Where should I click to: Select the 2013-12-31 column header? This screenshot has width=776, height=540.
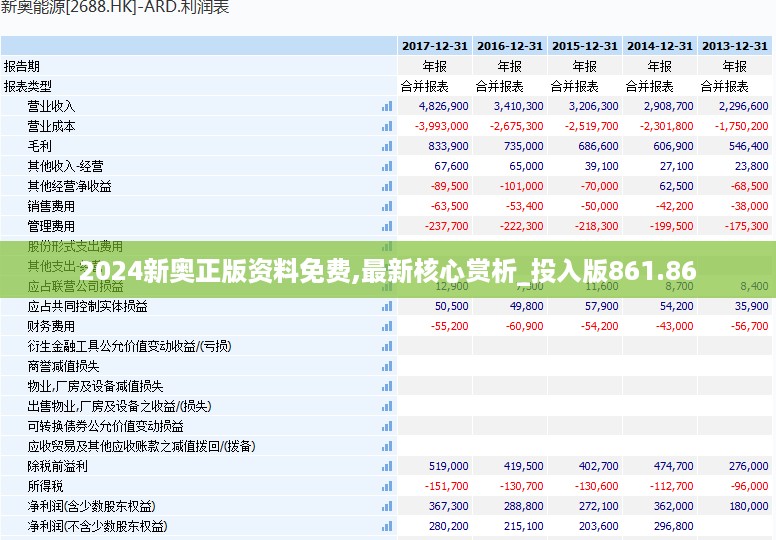coord(735,46)
